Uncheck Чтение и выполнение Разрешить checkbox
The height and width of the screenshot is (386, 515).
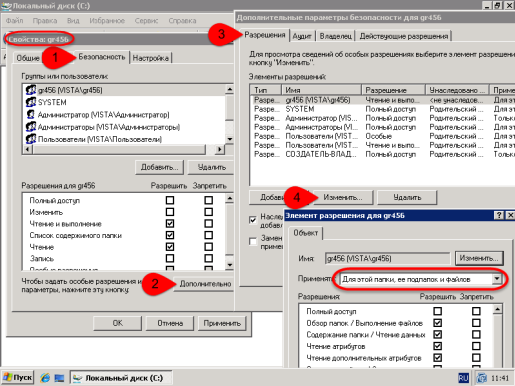pyautogui.click(x=170, y=223)
